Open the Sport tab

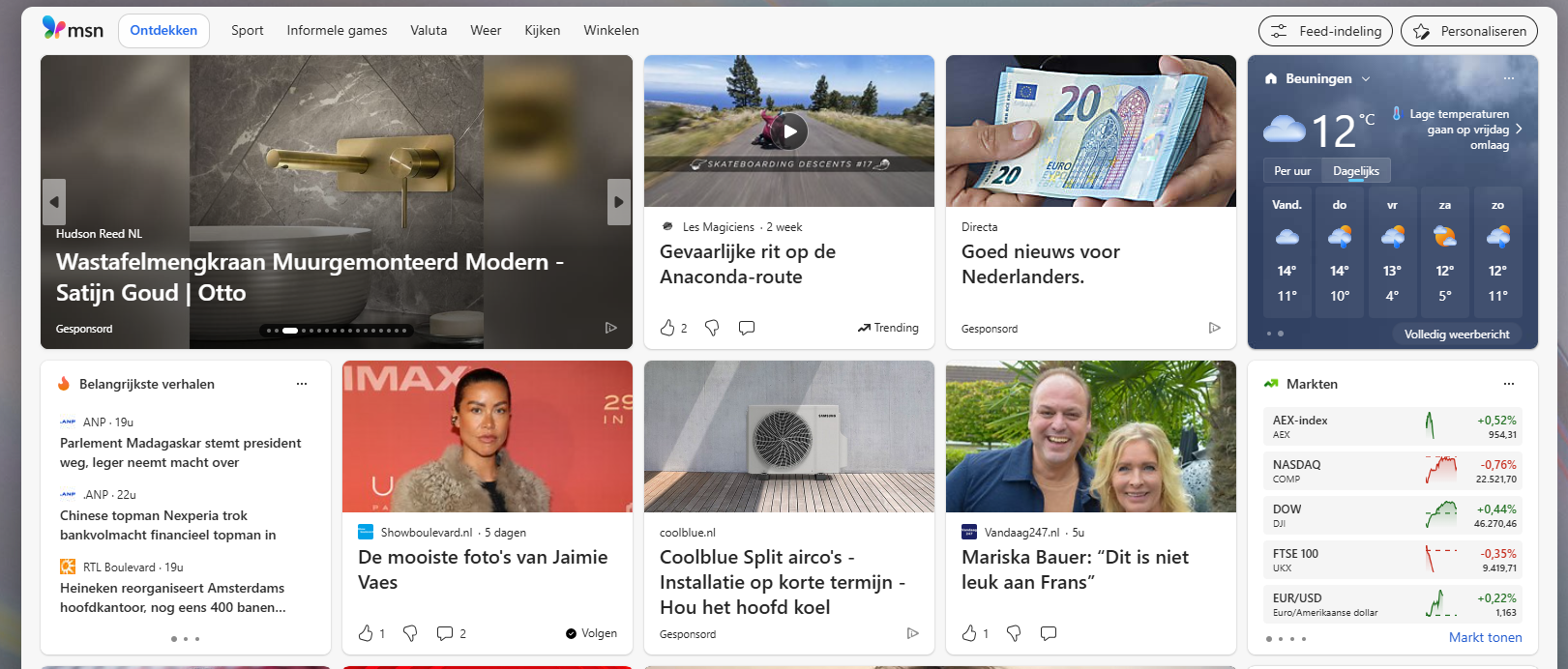[248, 31]
